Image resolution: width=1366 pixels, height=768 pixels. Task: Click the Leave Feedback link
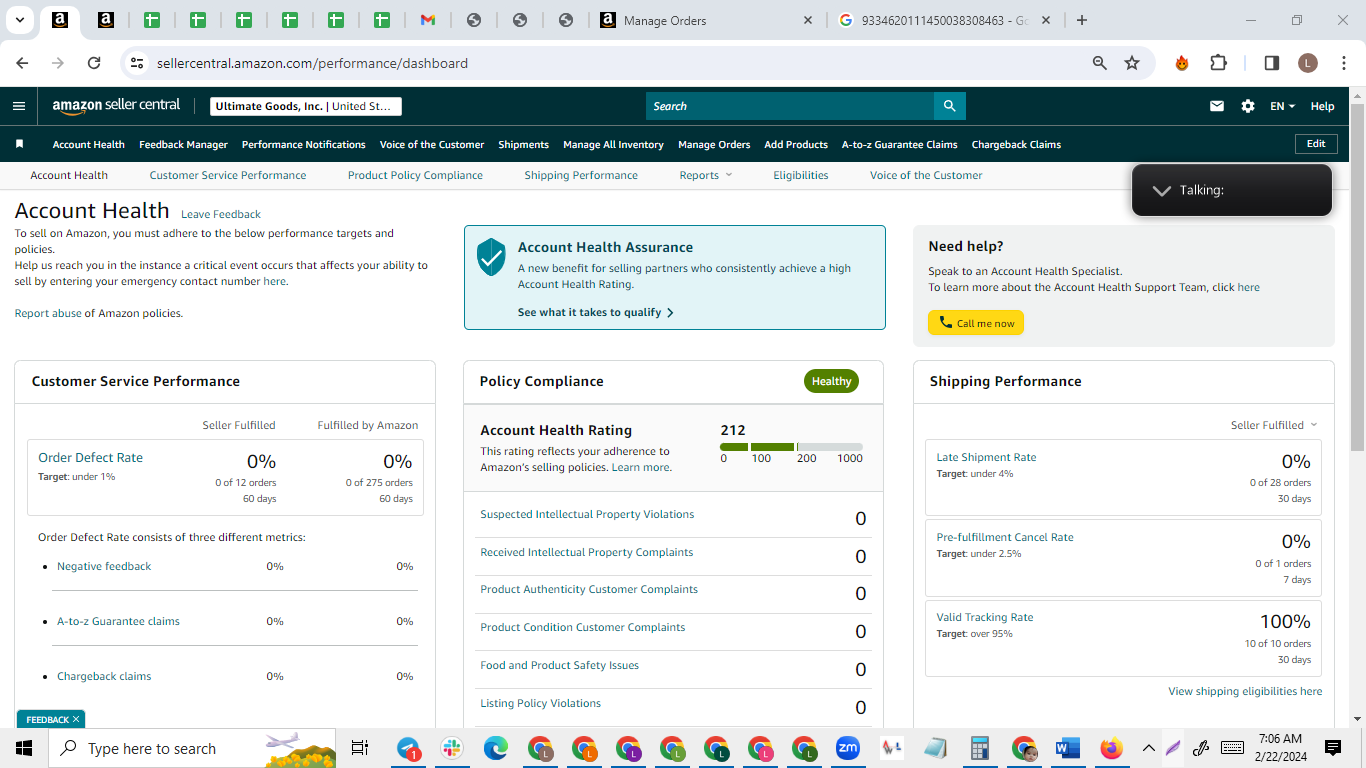[x=221, y=214]
